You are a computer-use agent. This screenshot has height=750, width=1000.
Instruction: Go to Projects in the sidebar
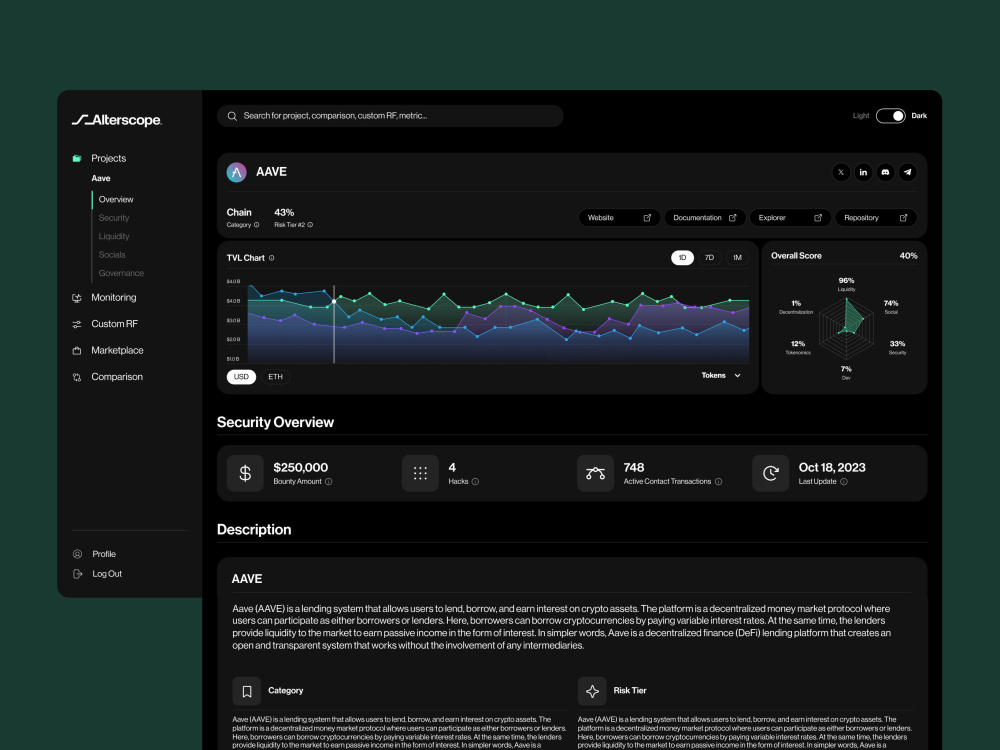[108, 158]
